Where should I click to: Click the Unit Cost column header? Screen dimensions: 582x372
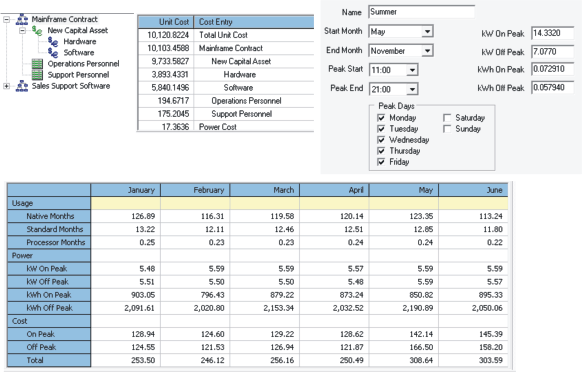(x=166, y=22)
